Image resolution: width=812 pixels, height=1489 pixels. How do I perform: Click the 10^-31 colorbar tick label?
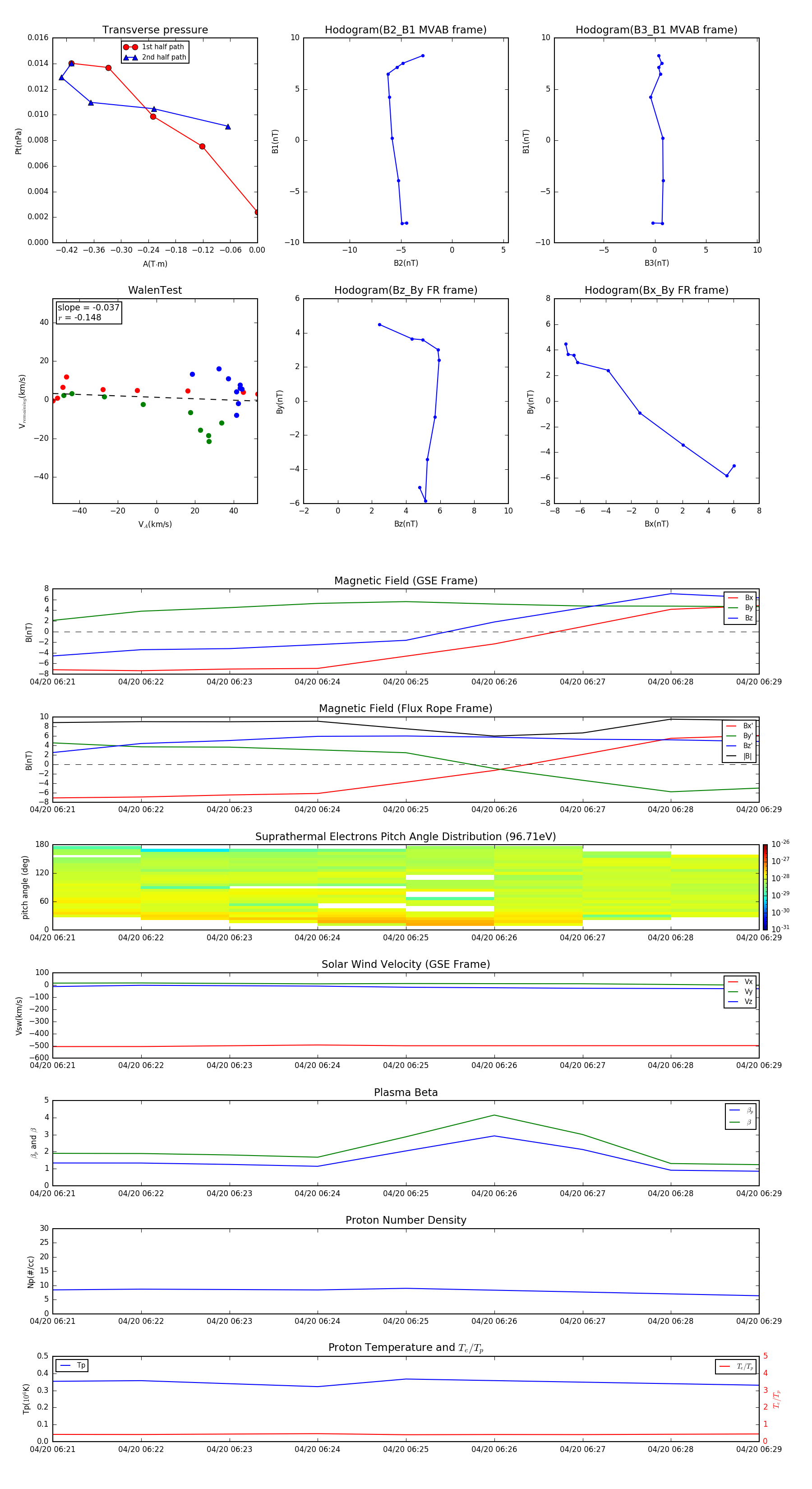point(780,929)
